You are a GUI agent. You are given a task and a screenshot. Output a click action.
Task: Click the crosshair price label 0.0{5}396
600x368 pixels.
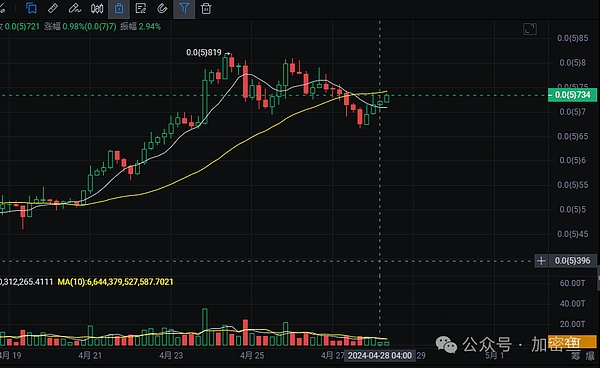coord(572,261)
